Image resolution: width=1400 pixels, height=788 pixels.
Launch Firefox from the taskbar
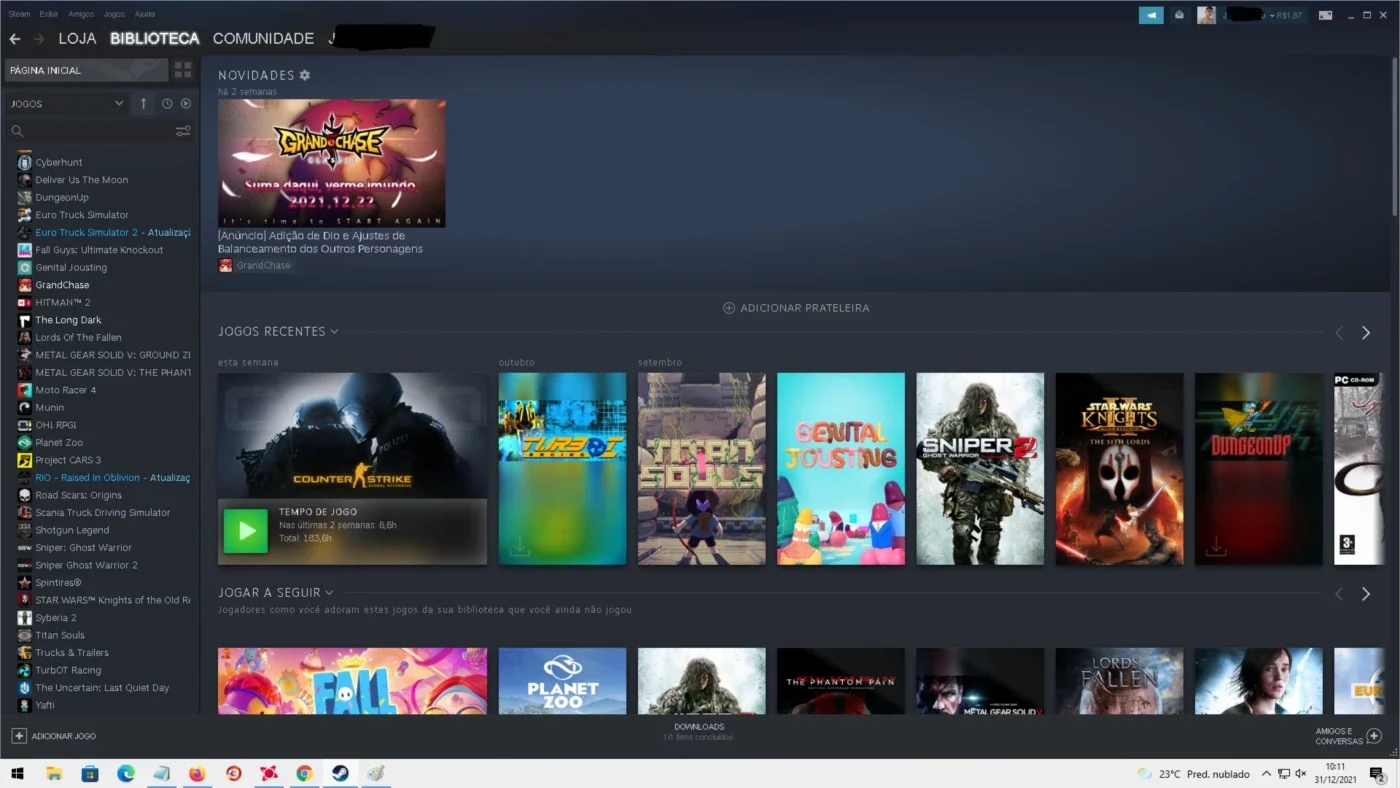tap(197, 774)
